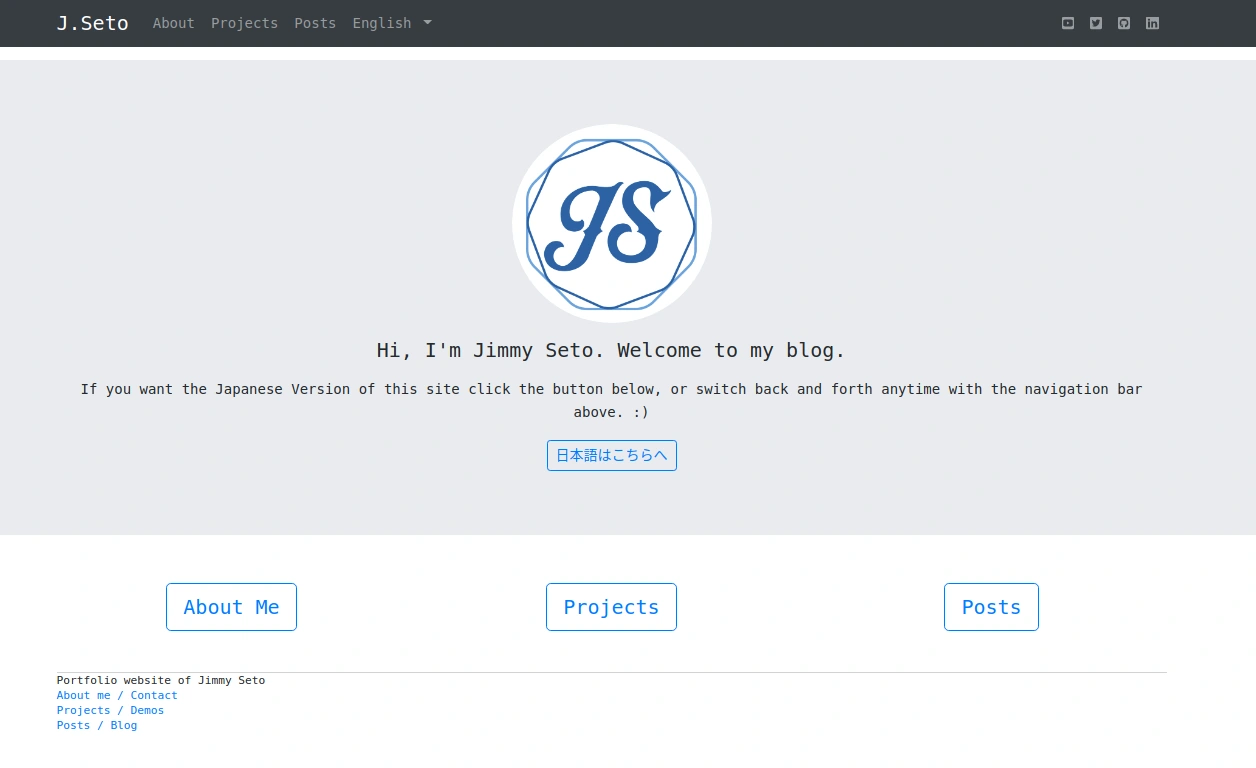Open Posts from the top navbar

click(315, 23)
